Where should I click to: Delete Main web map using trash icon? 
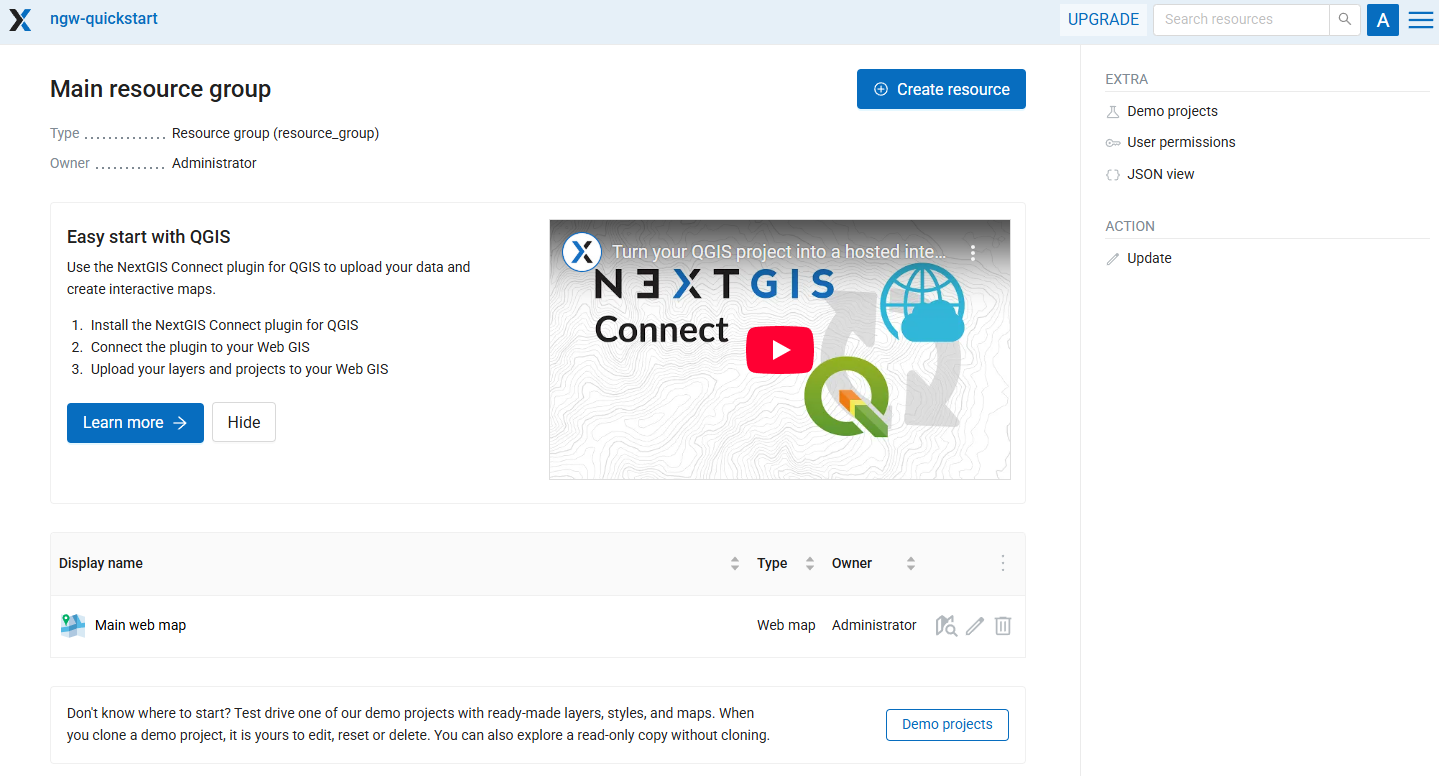coord(1003,626)
